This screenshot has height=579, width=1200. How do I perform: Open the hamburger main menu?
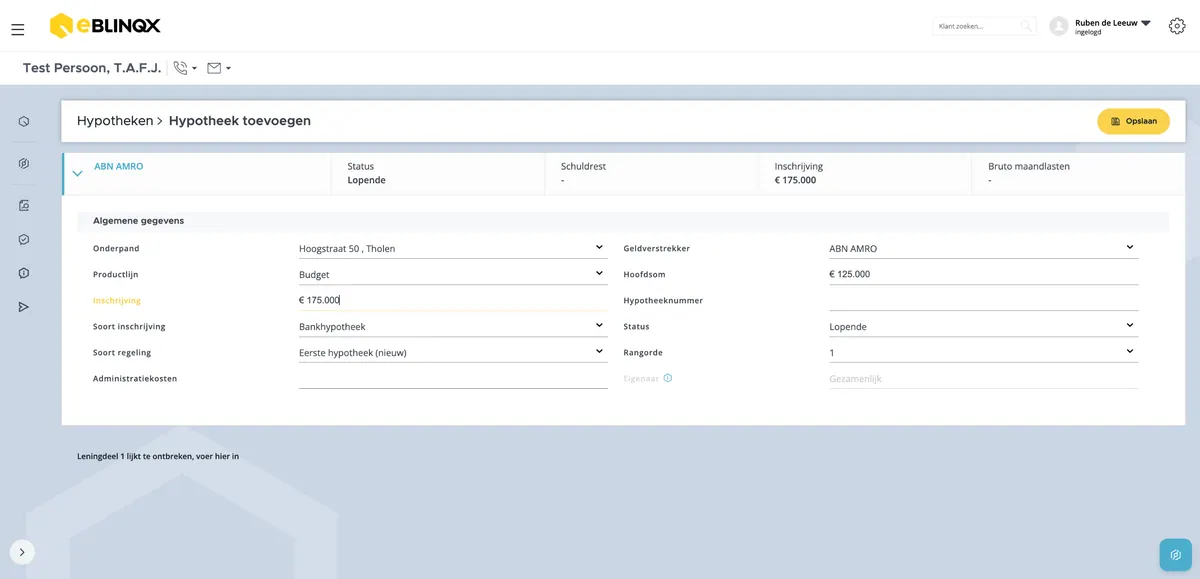pyautogui.click(x=17, y=30)
